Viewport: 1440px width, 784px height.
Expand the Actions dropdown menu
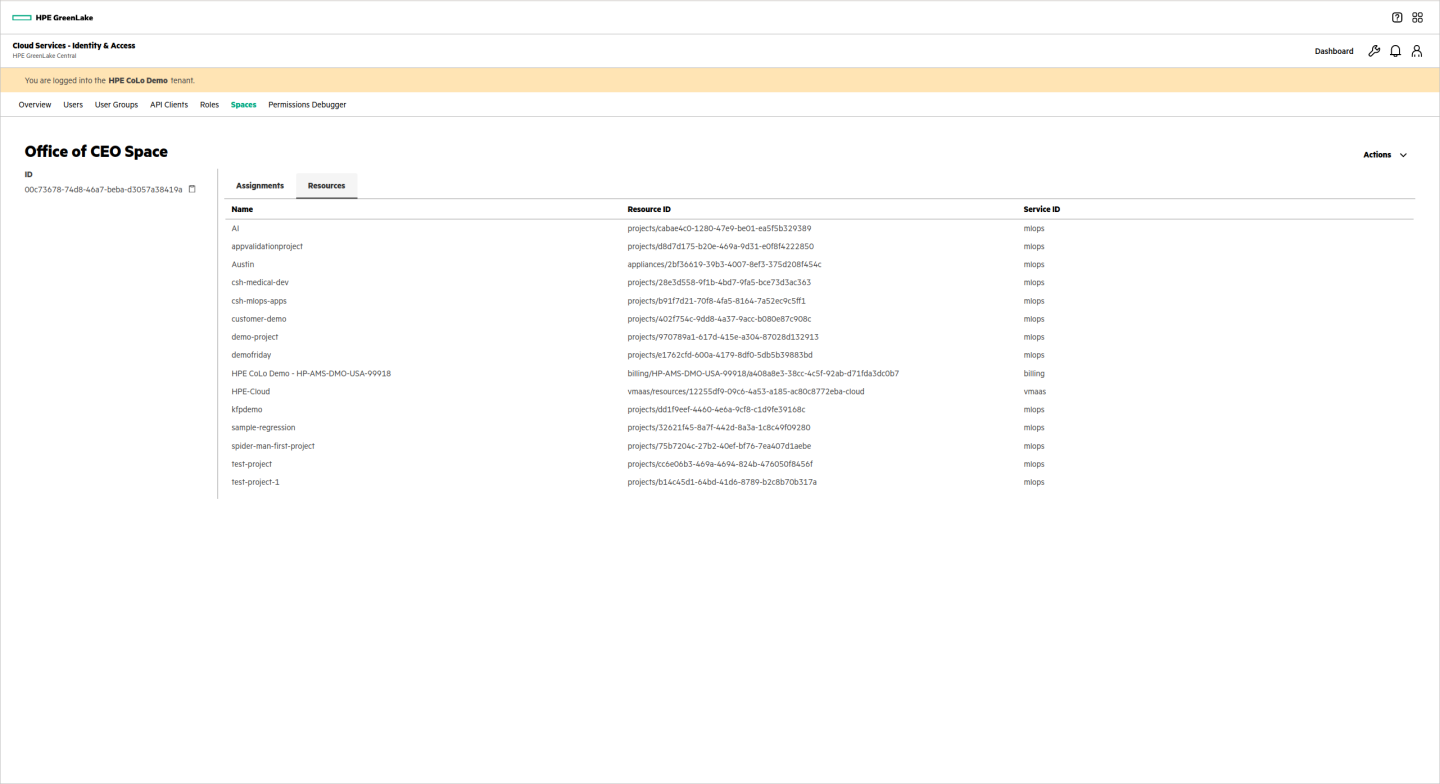[x=1385, y=155]
